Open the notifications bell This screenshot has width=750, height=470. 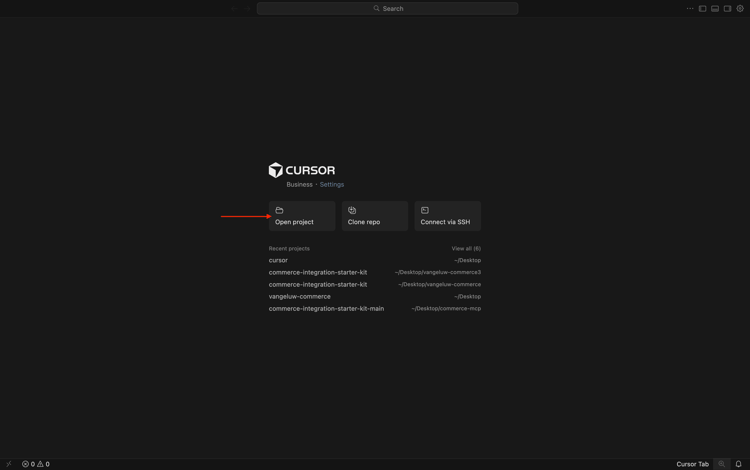pos(739,464)
